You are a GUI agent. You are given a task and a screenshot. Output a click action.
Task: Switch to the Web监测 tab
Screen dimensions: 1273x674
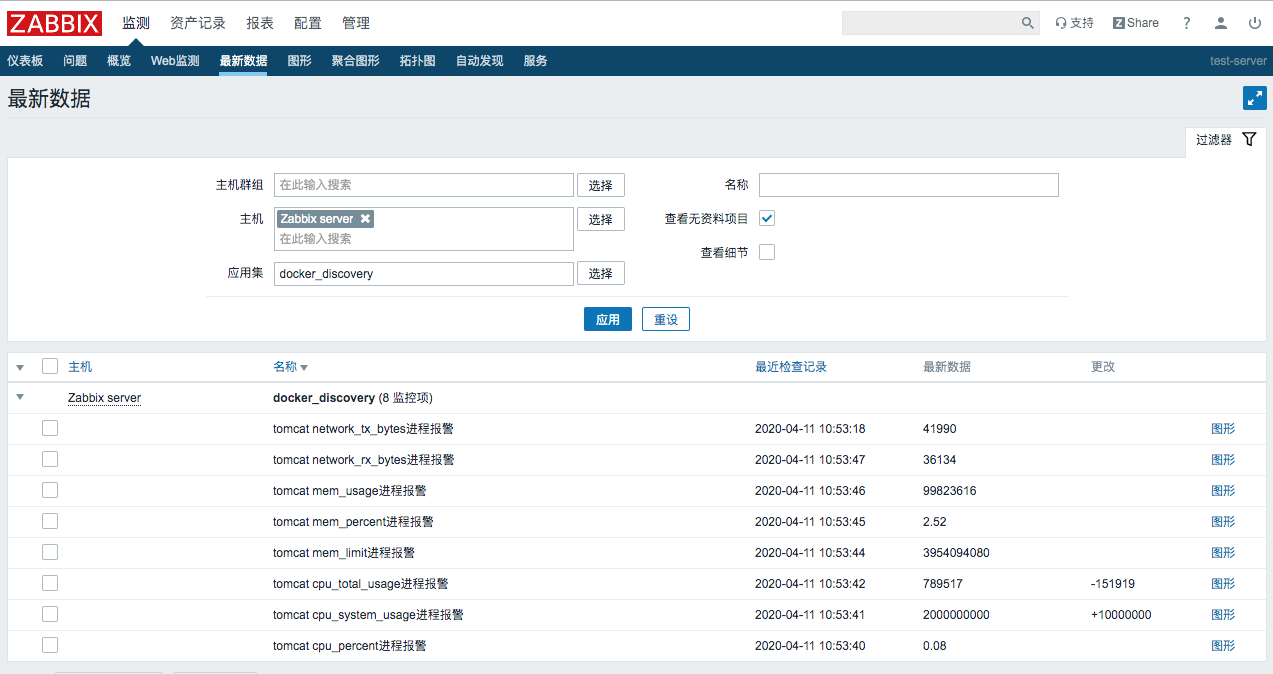tap(175, 61)
